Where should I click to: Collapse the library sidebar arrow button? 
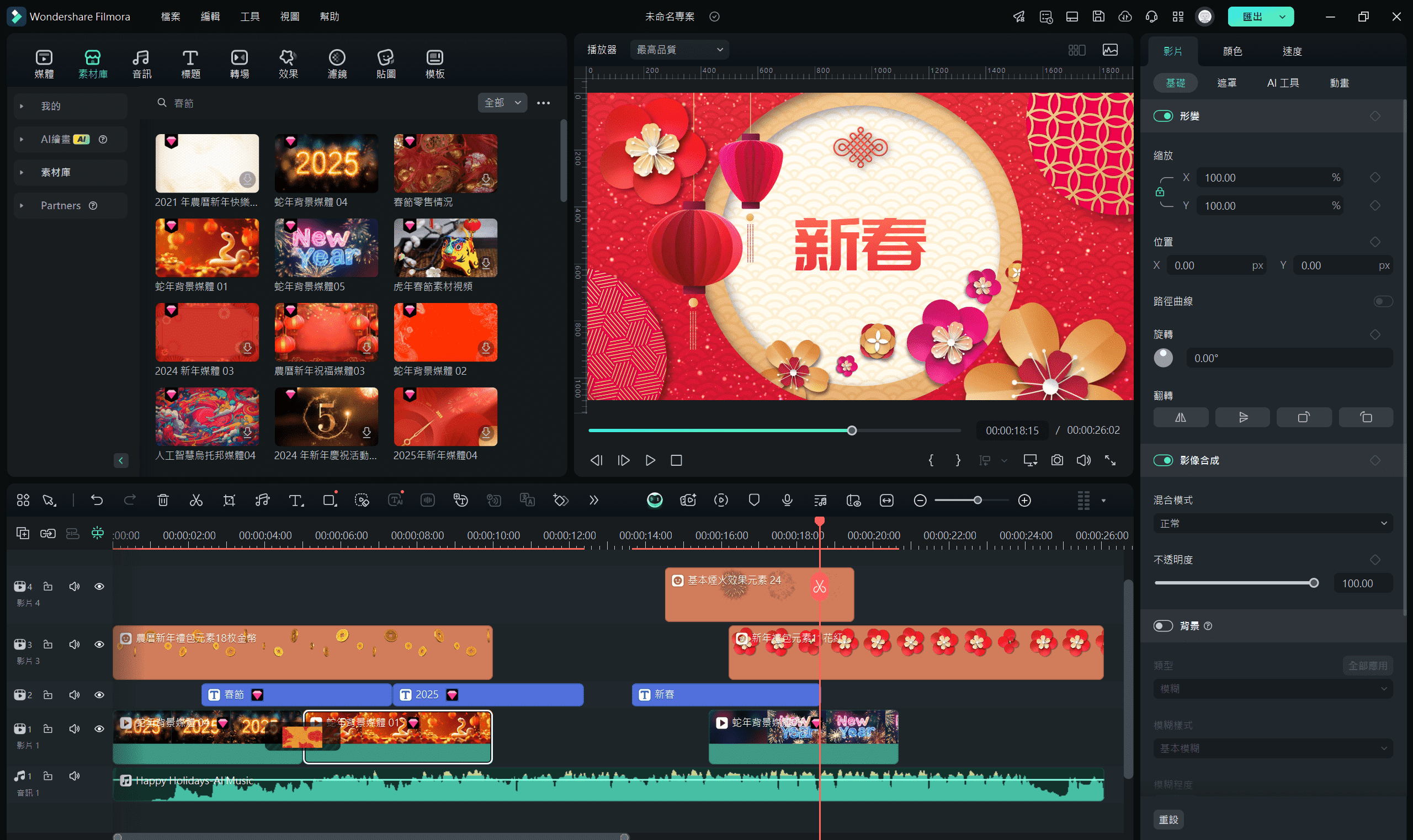coord(121,460)
